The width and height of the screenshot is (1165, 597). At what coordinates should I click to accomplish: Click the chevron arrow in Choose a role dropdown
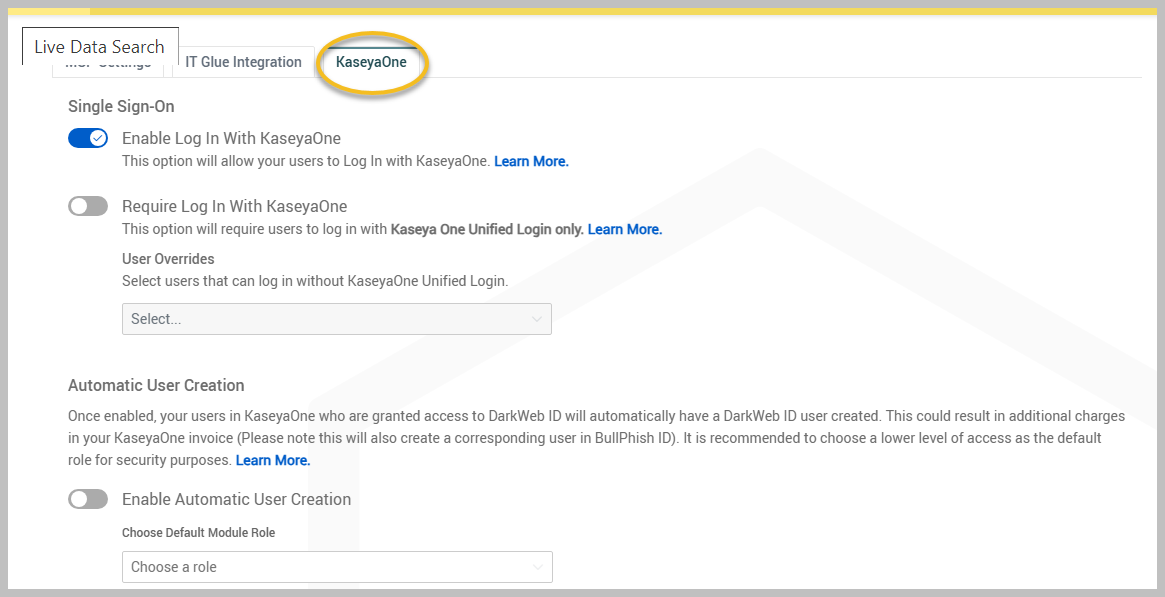coord(538,567)
